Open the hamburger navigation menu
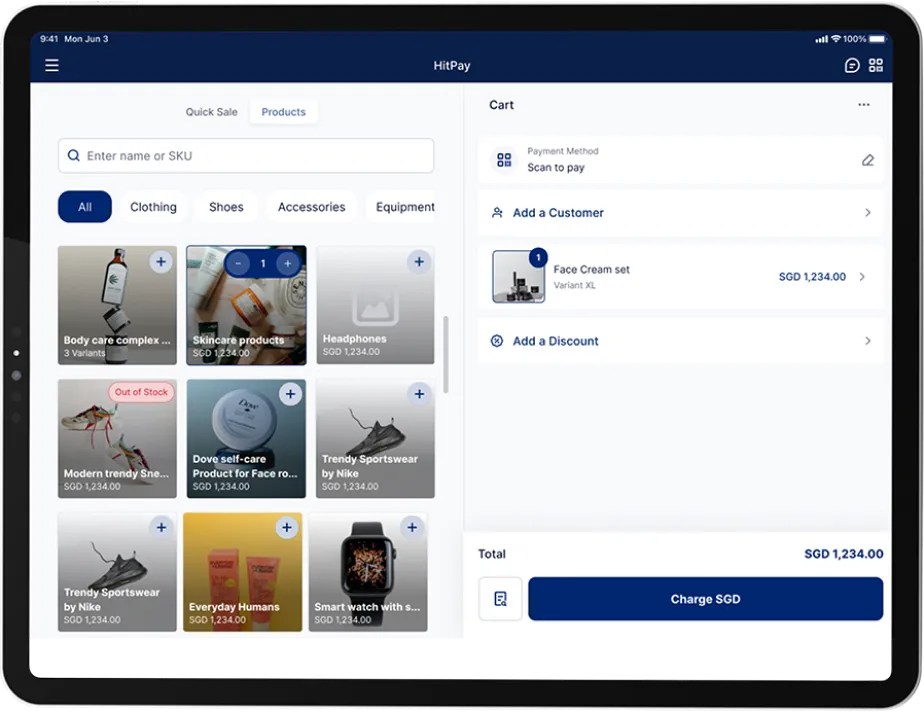 [51, 65]
